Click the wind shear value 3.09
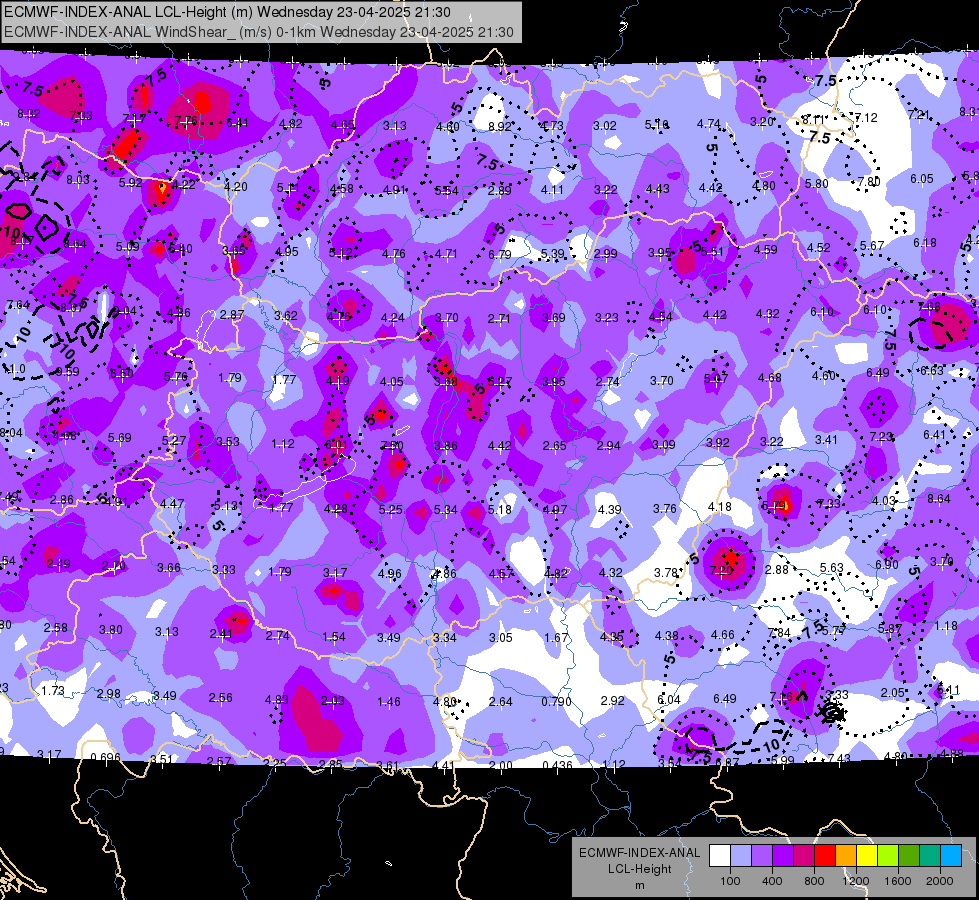Viewport: 979px width, 900px height. (x=664, y=444)
